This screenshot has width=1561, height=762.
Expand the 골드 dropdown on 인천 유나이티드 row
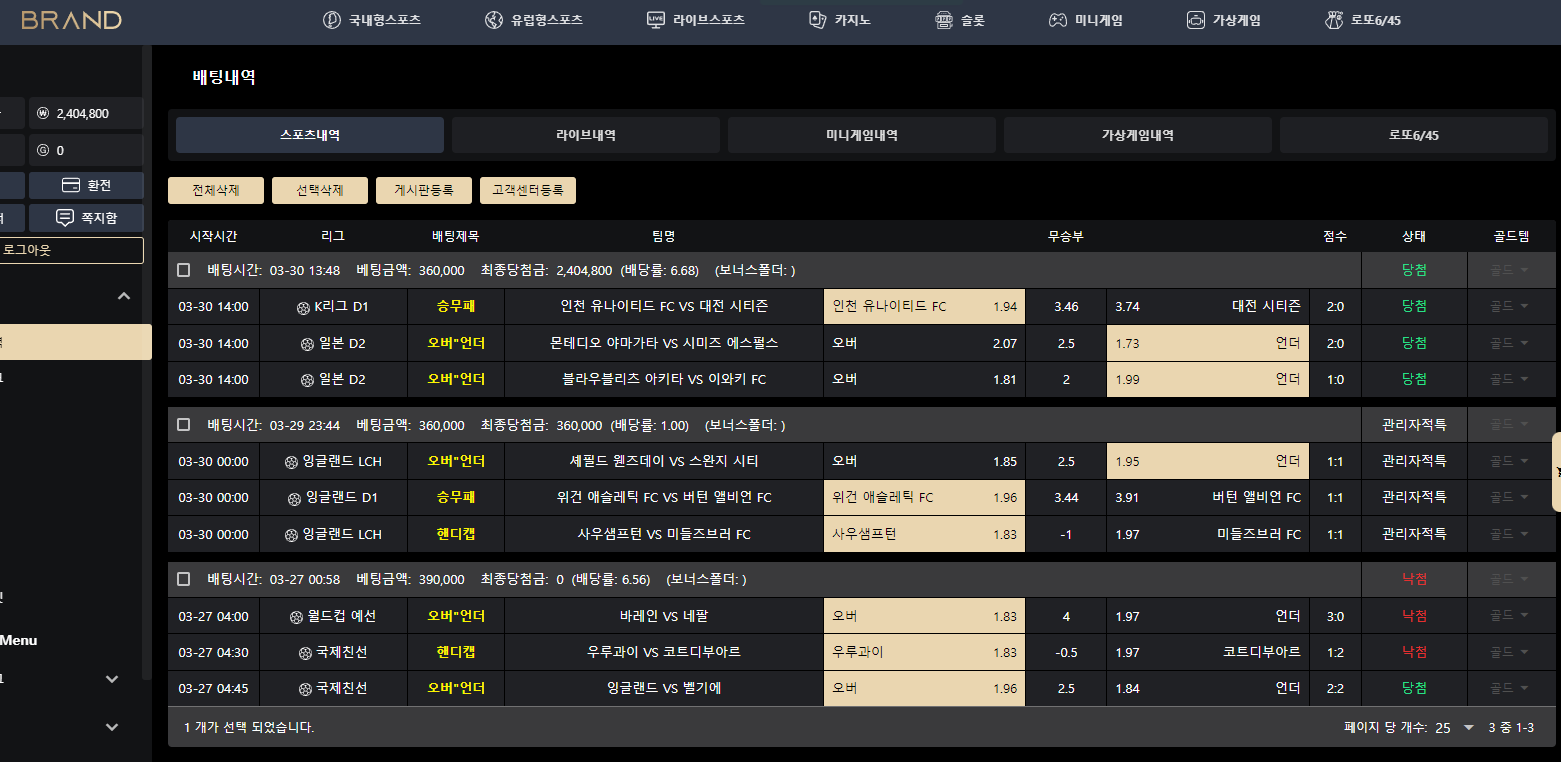click(1510, 306)
